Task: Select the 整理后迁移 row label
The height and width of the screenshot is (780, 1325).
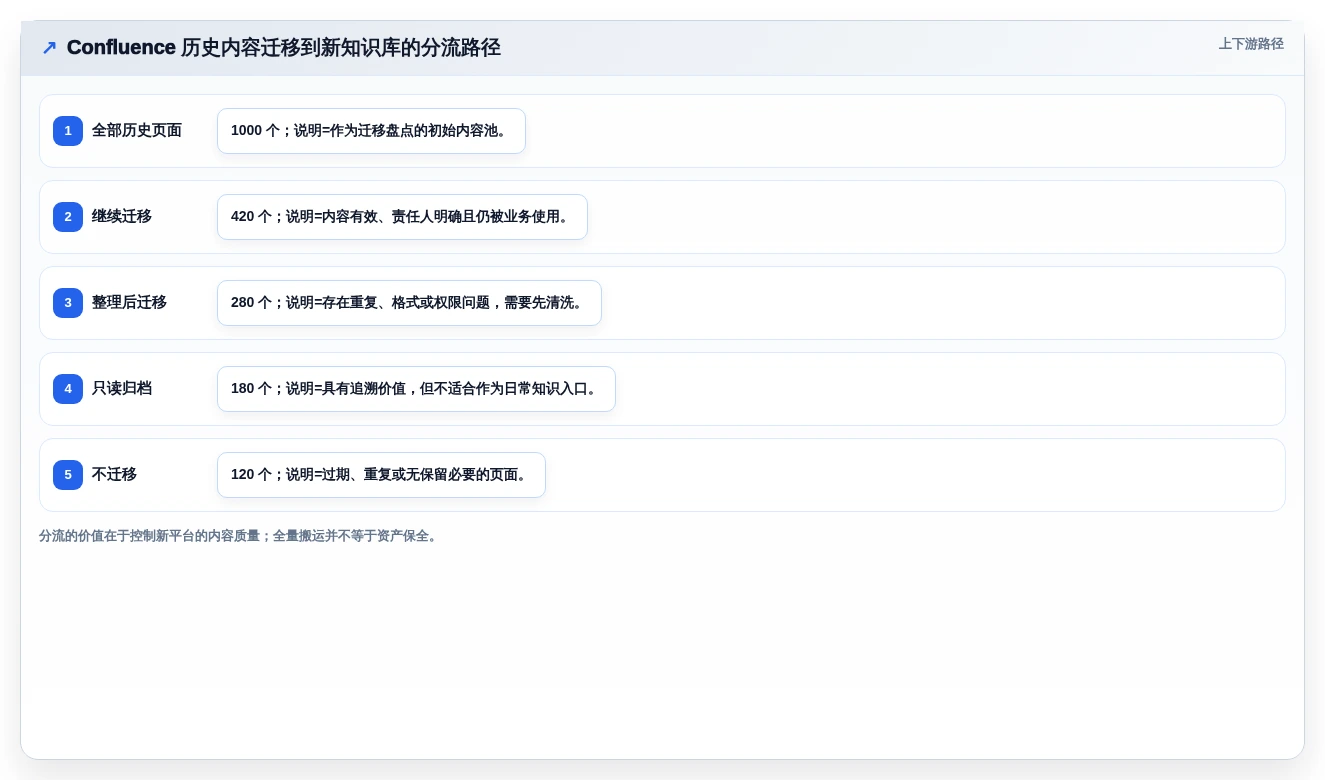Action: click(x=129, y=303)
